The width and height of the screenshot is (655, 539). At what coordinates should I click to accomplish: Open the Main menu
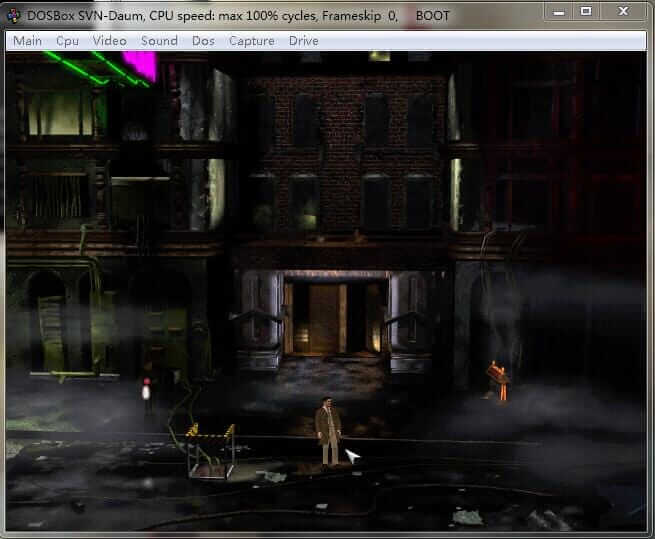[27, 41]
